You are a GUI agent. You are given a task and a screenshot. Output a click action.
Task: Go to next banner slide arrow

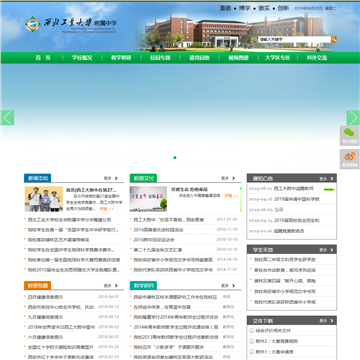click(353, 118)
